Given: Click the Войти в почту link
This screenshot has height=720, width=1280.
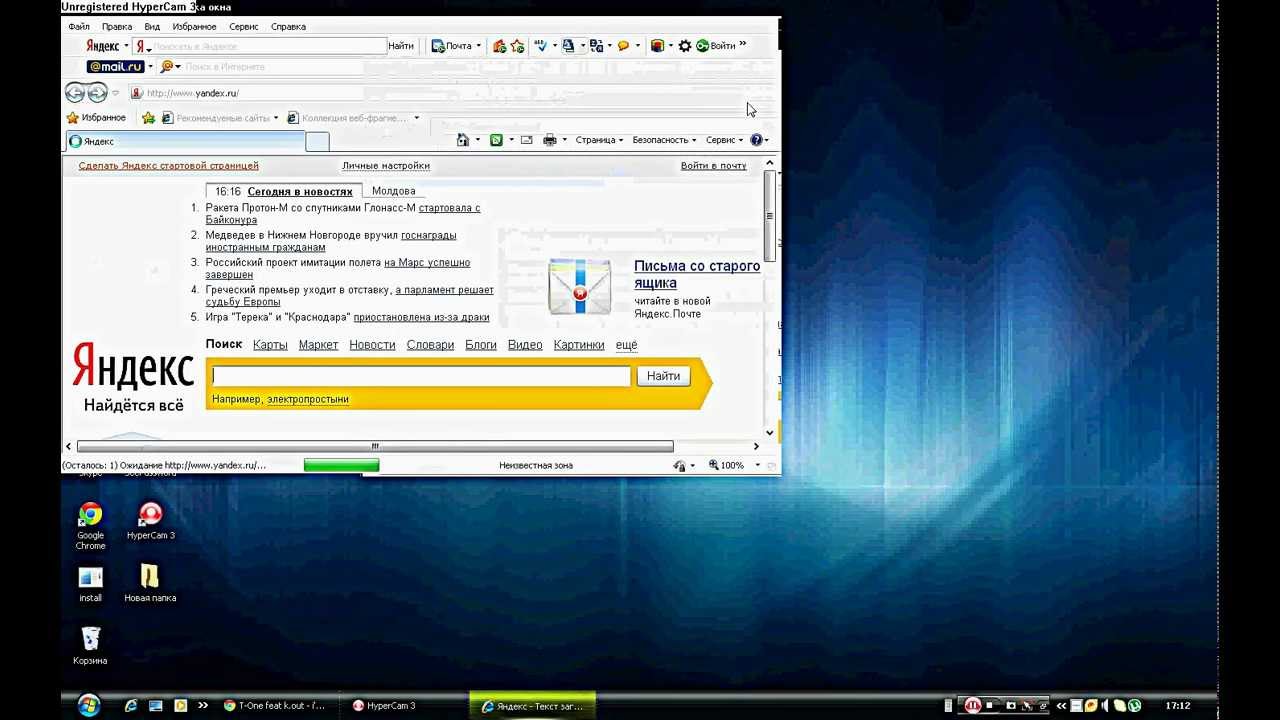Looking at the screenshot, I should tap(713, 166).
